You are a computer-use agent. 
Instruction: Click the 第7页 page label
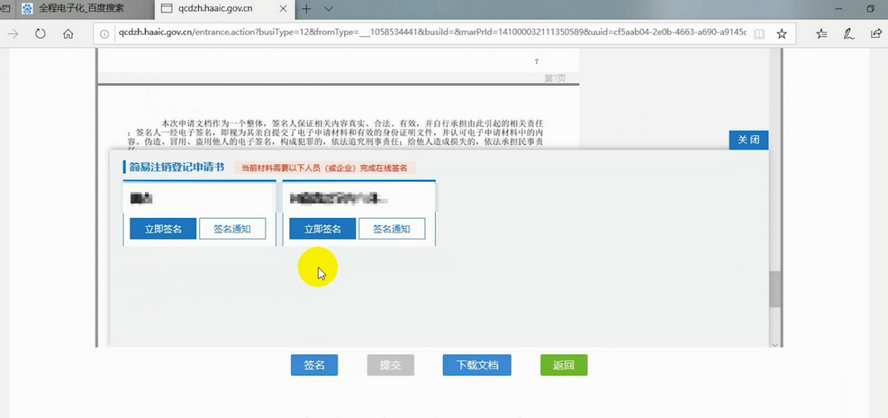(555, 78)
